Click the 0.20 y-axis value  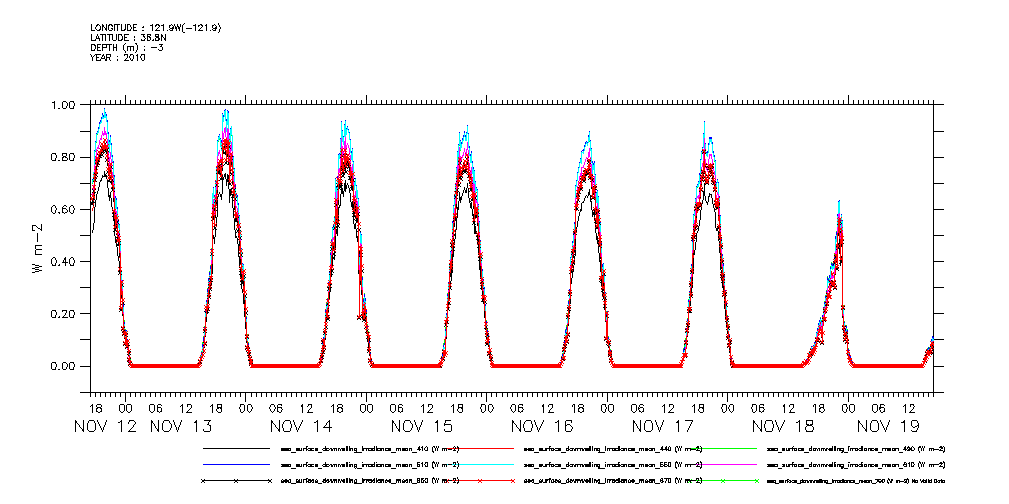coord(64,313)
